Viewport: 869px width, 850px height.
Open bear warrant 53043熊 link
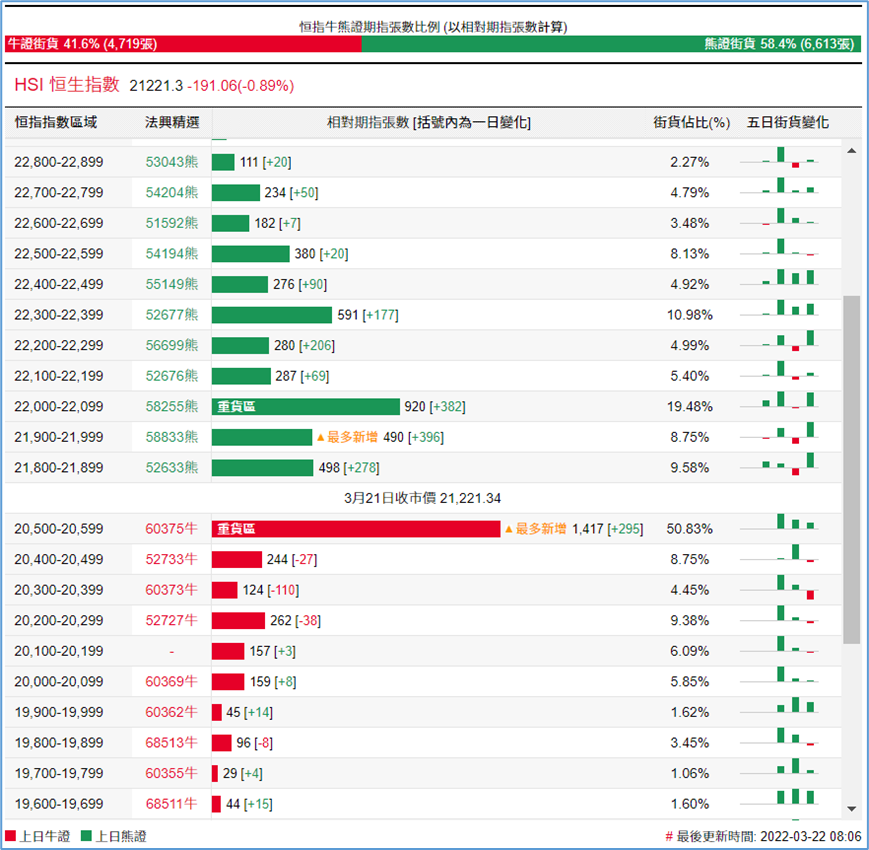coord(172,162)
